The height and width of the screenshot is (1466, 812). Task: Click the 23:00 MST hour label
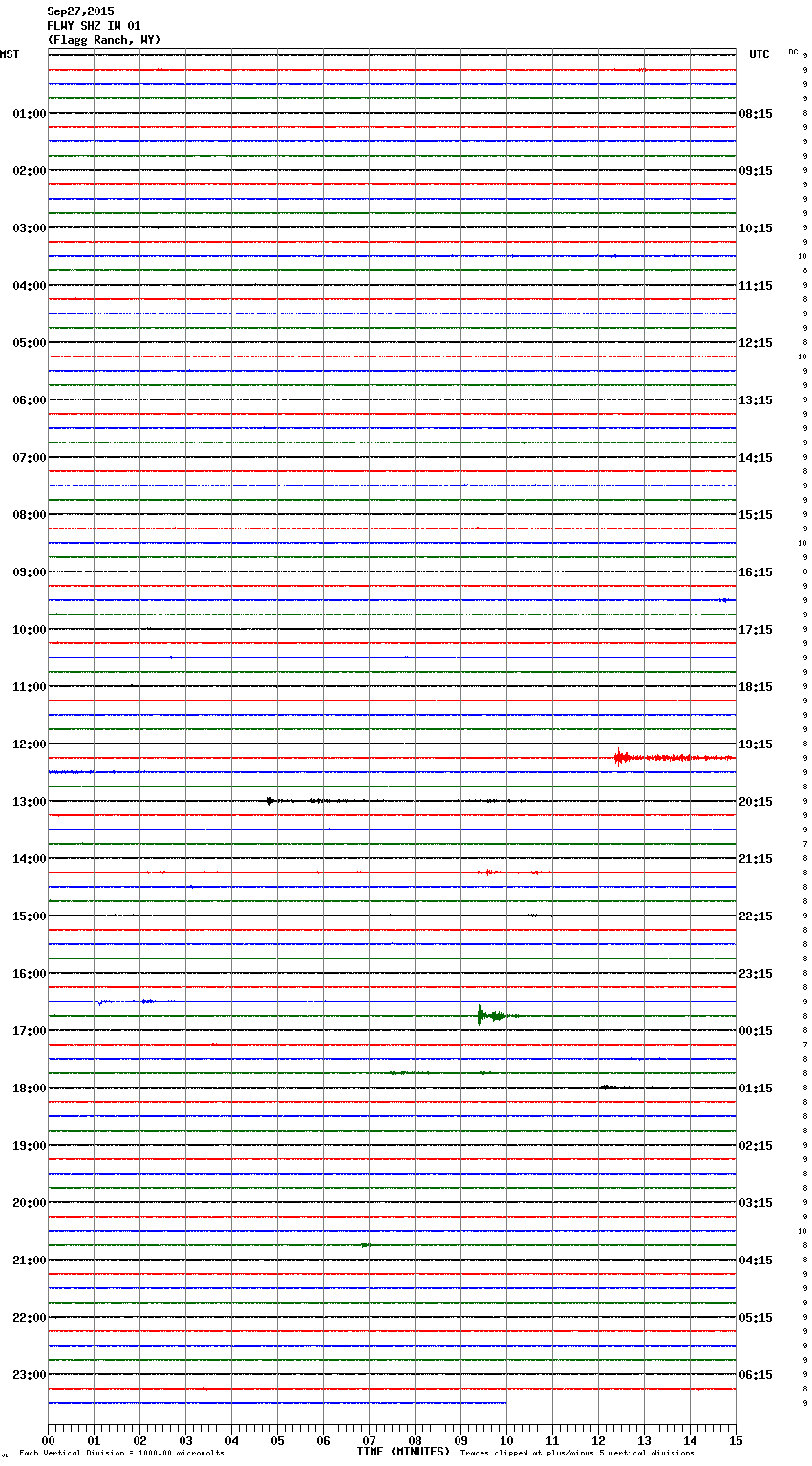[29, 1375]
